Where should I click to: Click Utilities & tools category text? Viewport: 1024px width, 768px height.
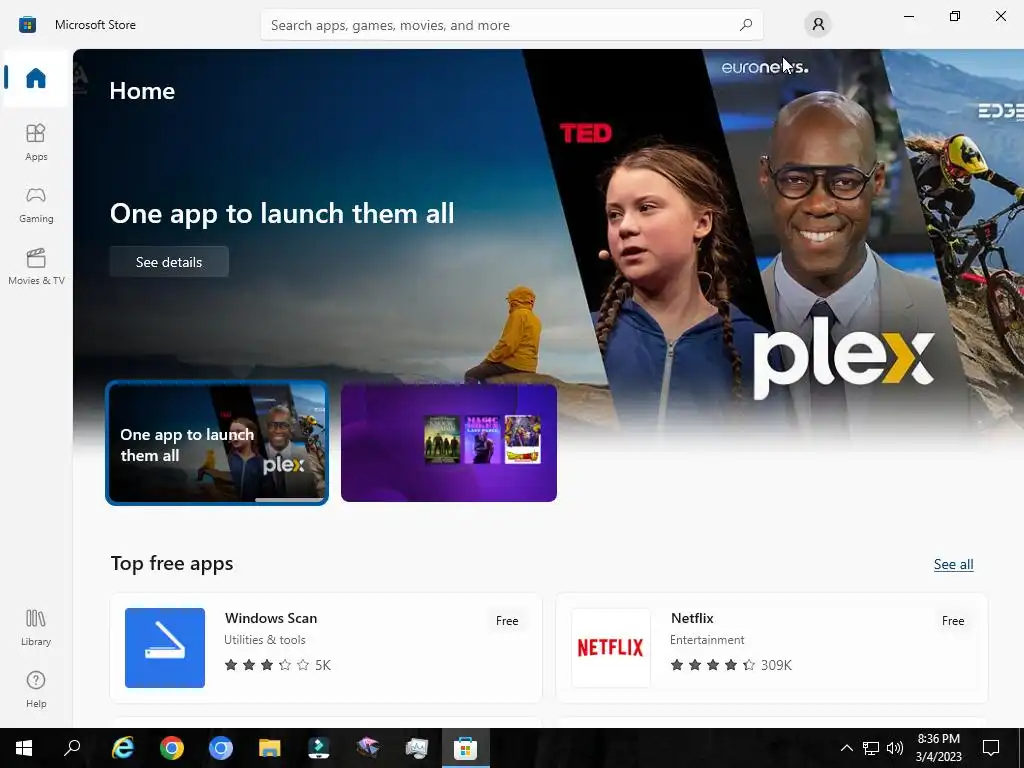pyautogui.click(x=264, y=640)
